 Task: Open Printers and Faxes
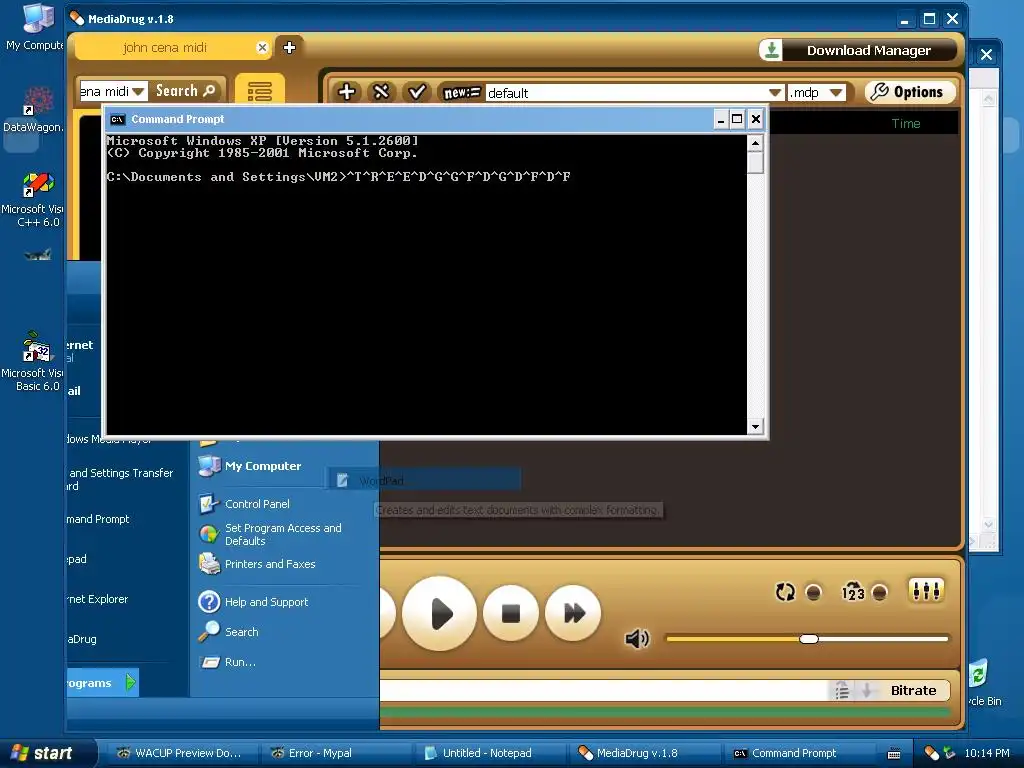click(x=258, y=564)
